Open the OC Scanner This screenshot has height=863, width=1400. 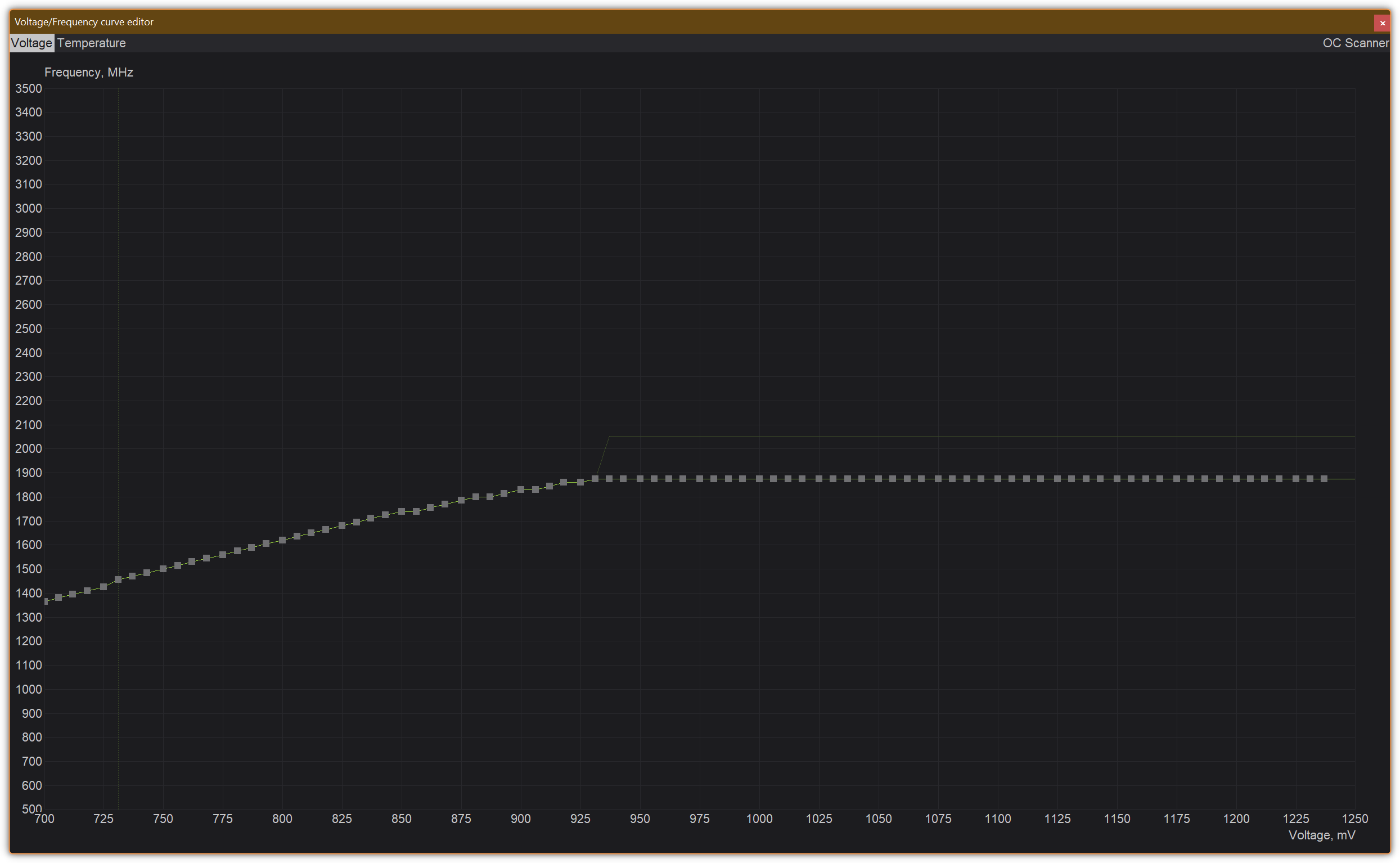pos(1355,43)
